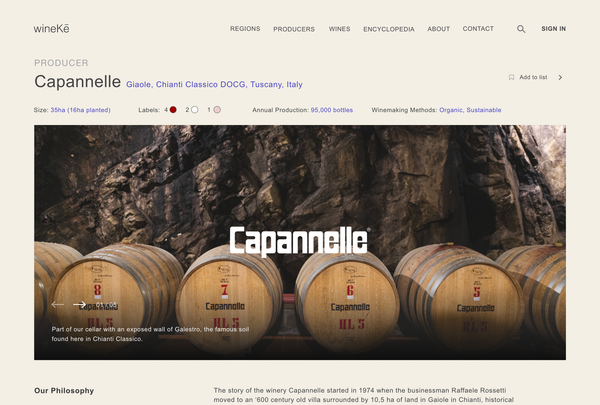600x405 pixels.
Task: Click the Our Philosophy heading
Action: (64, 390)
